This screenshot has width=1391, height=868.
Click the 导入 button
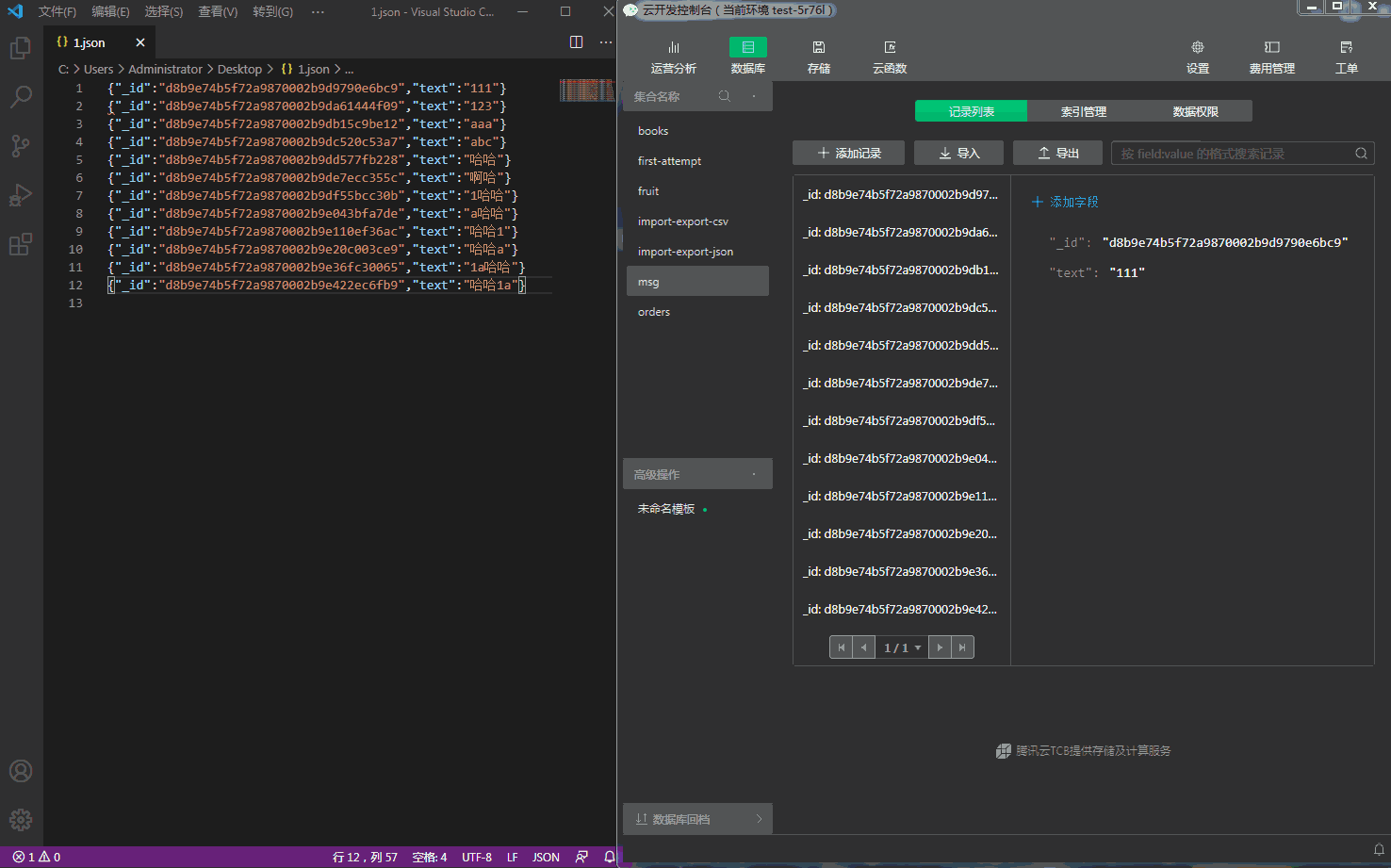(x=958, y=153)
